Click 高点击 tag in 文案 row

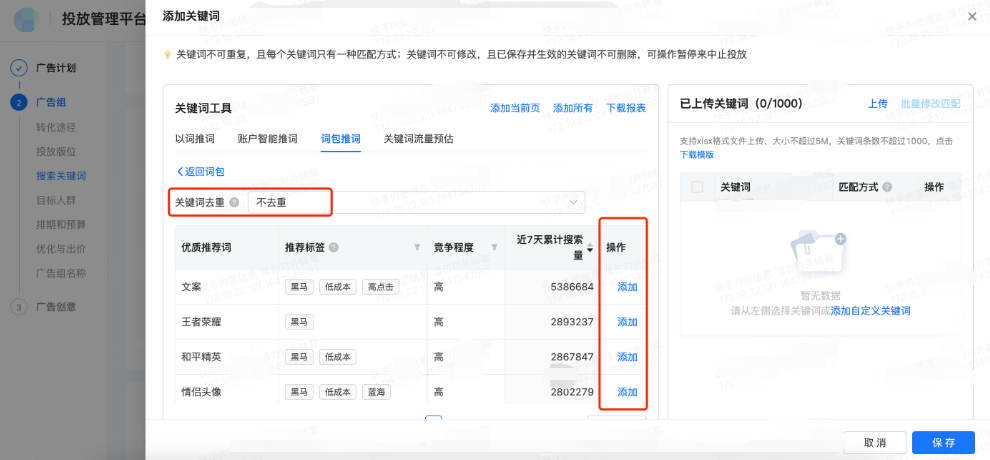(381, 287)
